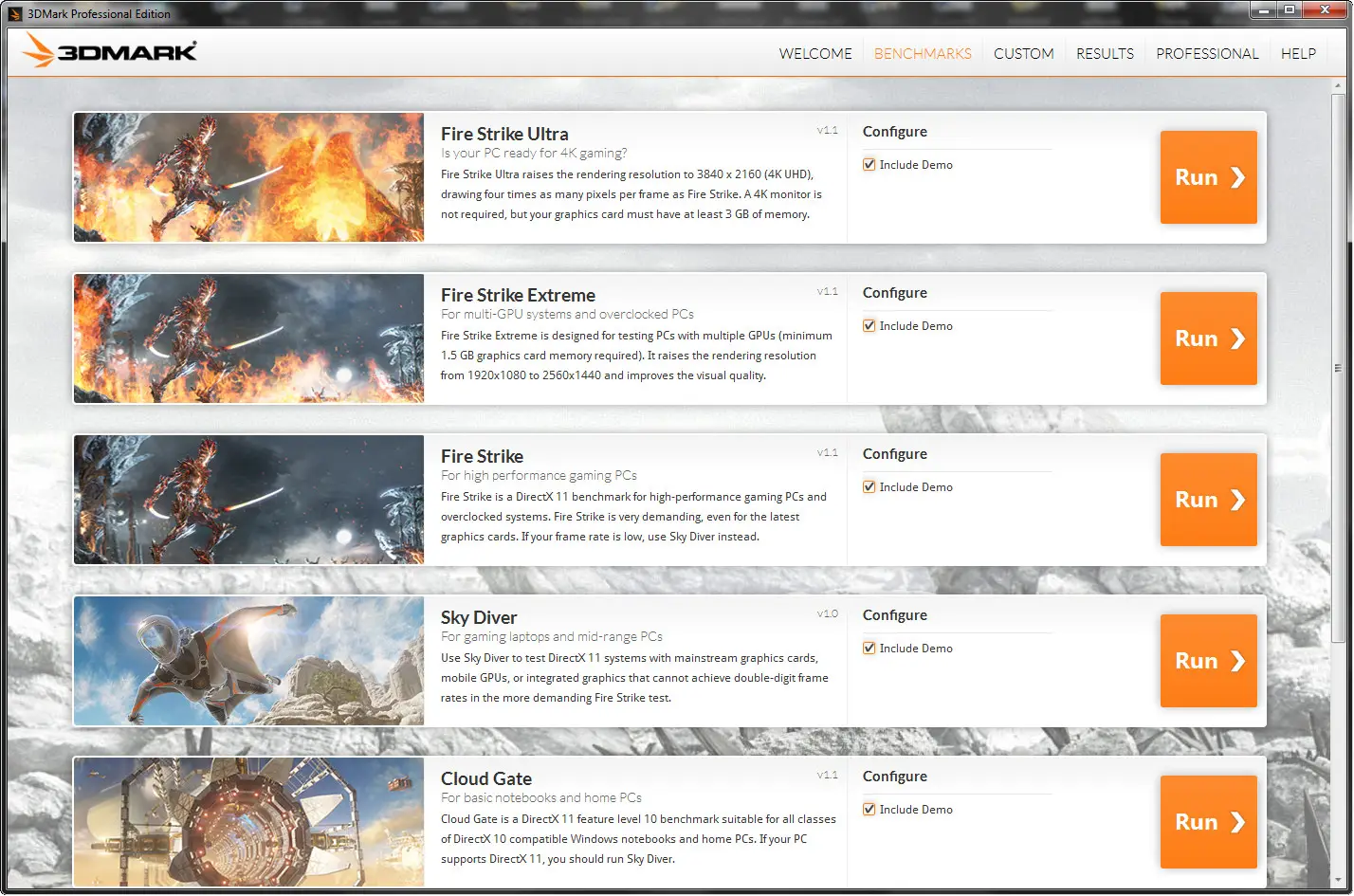Uncheck Include Demo for Fire Strike
This screenshot has height=896, width=1354.
(x=869, y=487)
